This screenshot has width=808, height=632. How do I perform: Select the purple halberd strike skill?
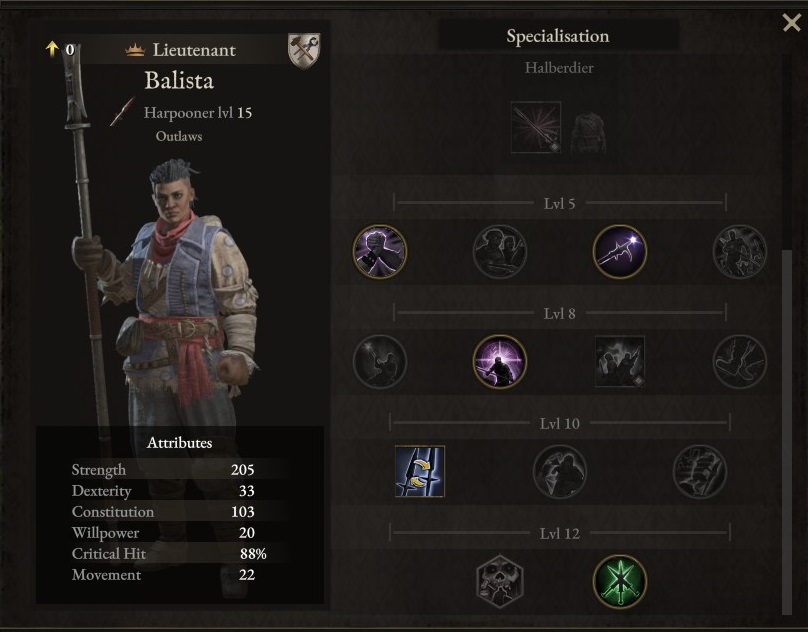pyautogui.click(x=619, y=252)
